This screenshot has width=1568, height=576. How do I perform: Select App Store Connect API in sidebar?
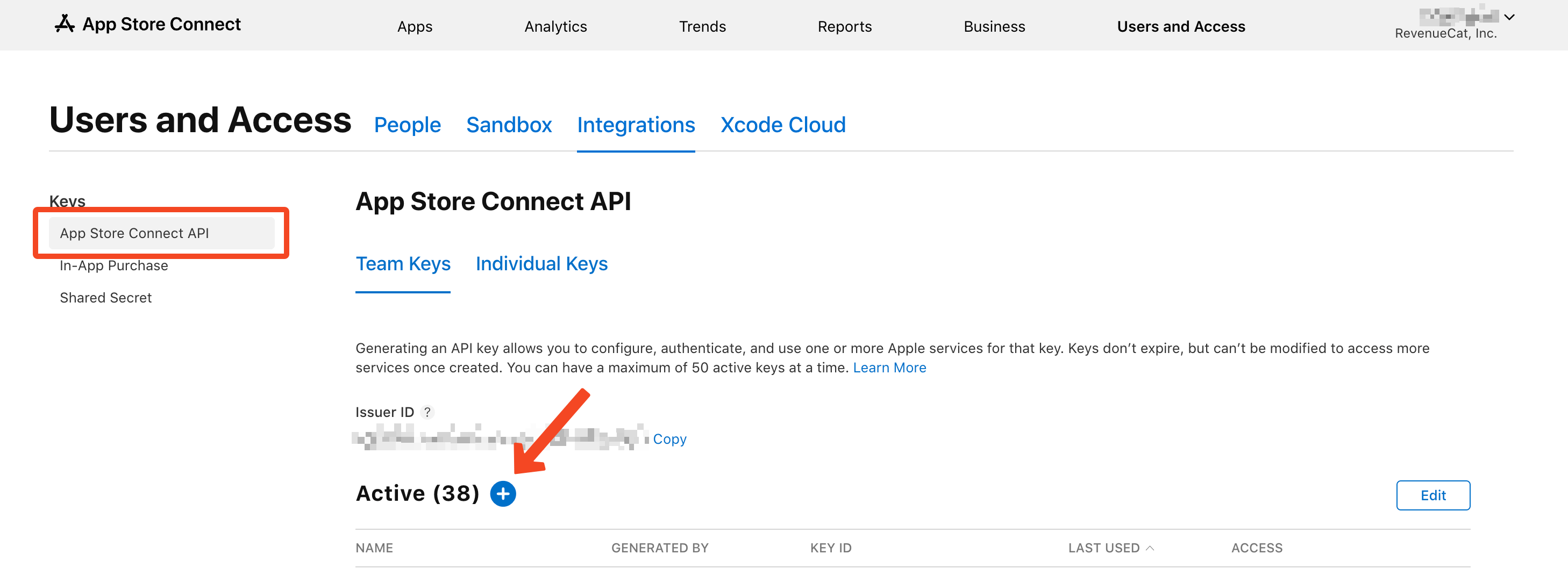(134, 233)
